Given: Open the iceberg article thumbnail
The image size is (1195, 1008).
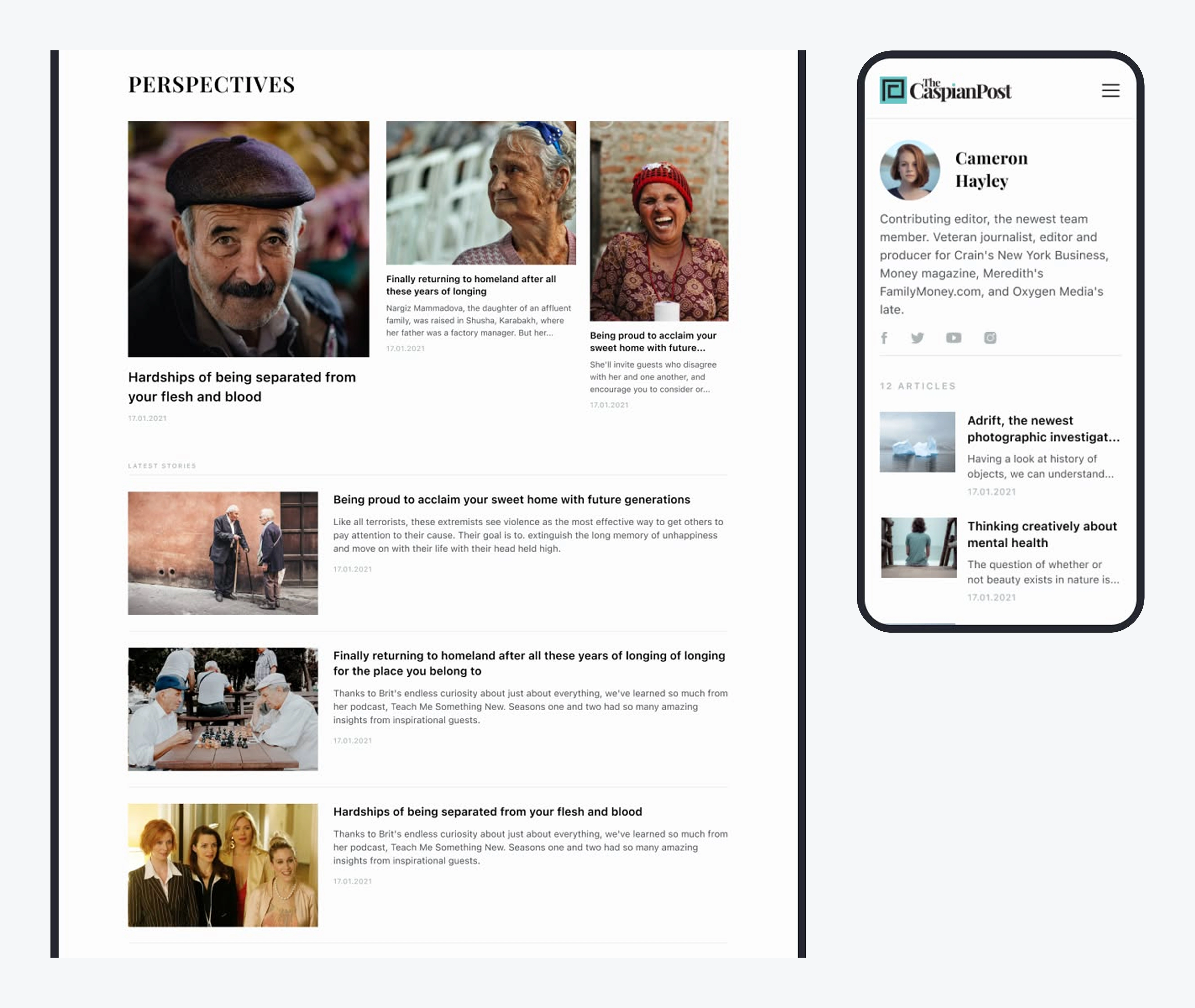Looking at the screenshot, I should [917, 442].
